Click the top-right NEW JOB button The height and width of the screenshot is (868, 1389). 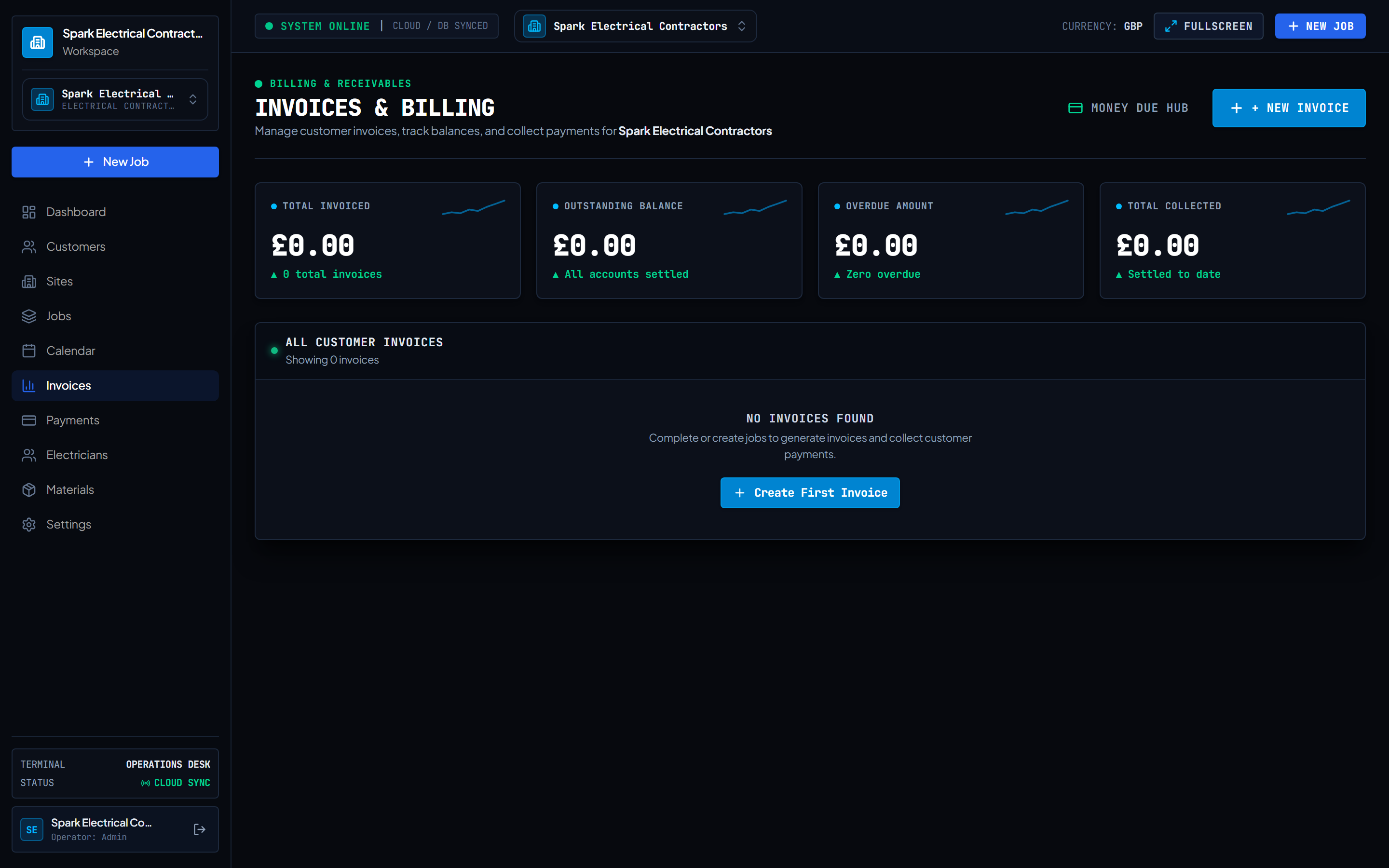[x=1320, y=26]
